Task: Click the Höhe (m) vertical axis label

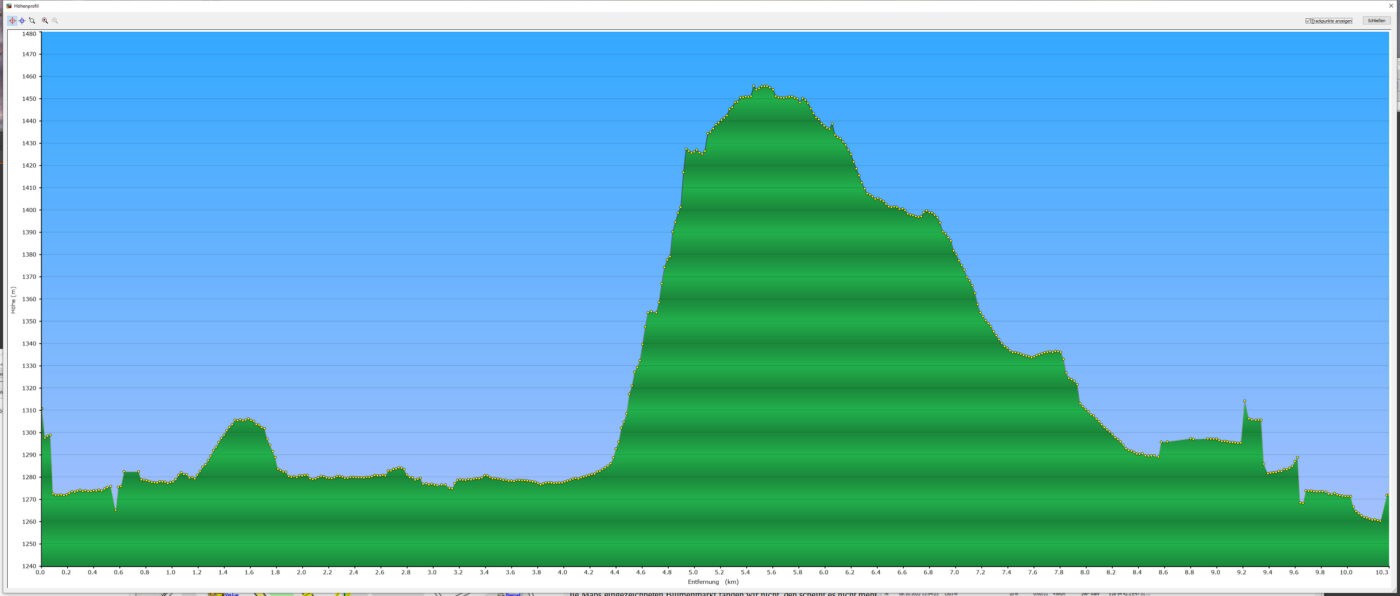Action: [x=13, y=300]
